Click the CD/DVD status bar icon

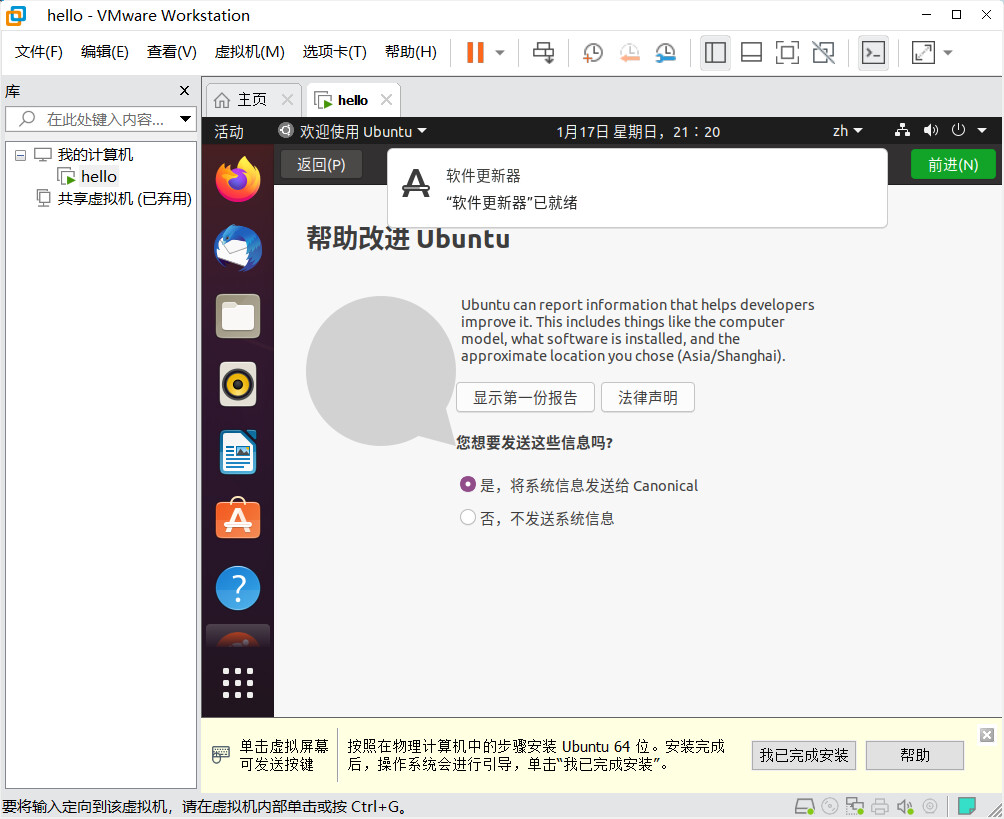tap(830, 806)
